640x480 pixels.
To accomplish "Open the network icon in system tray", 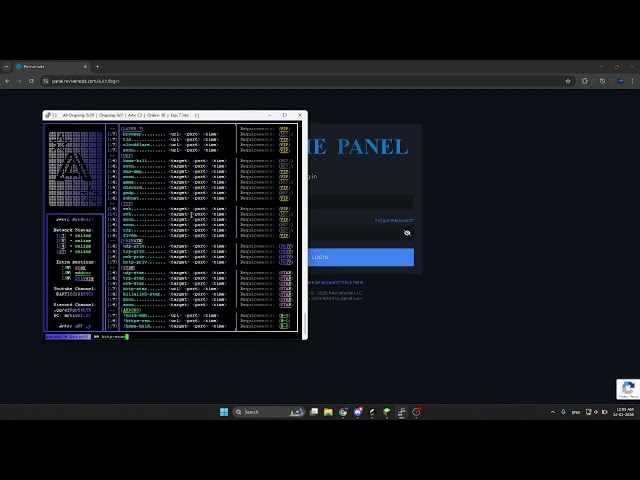I will pyautogui.click(x=589, y=412).
